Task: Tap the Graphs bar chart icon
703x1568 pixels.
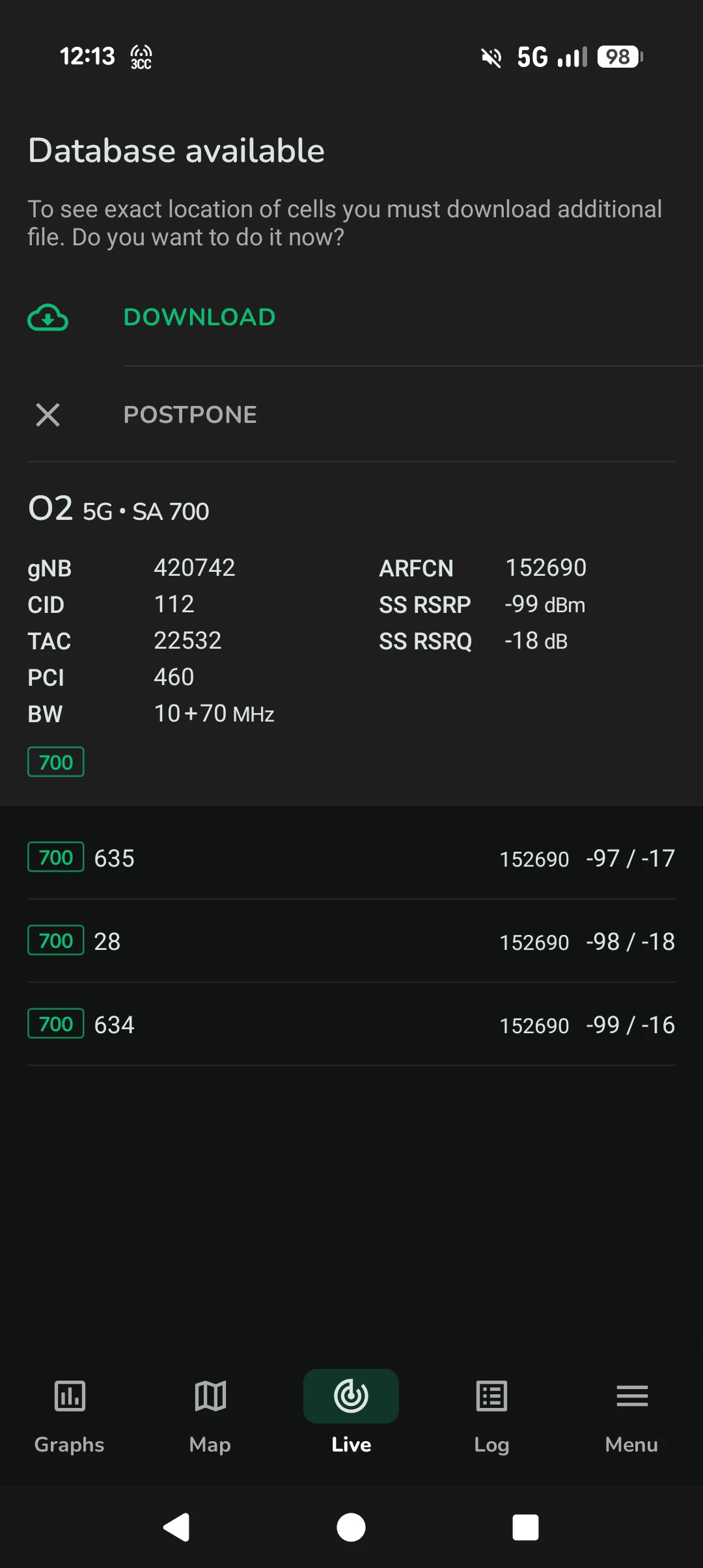Action: 70,1396
